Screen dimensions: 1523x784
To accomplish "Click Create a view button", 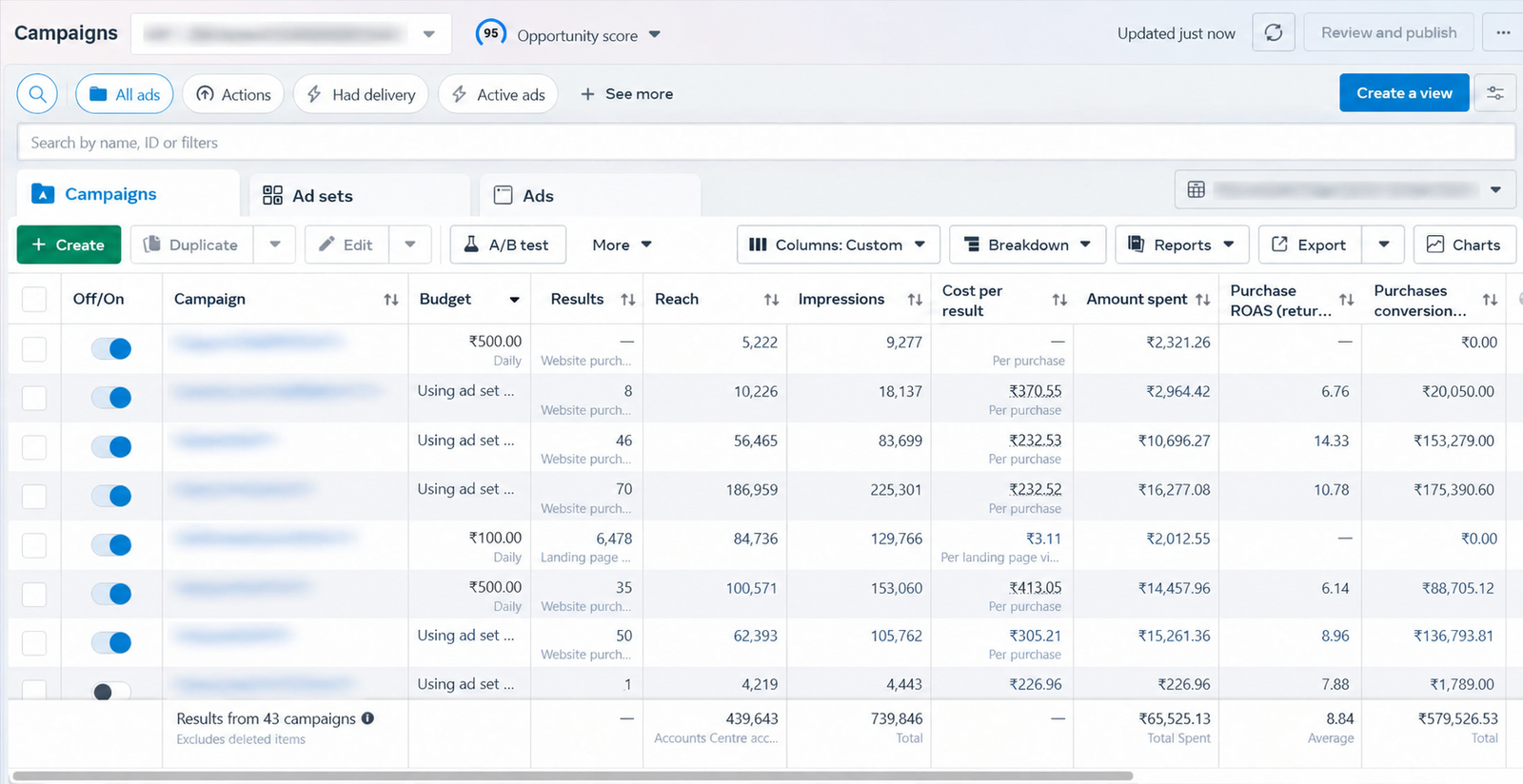I will point(1404,93).
